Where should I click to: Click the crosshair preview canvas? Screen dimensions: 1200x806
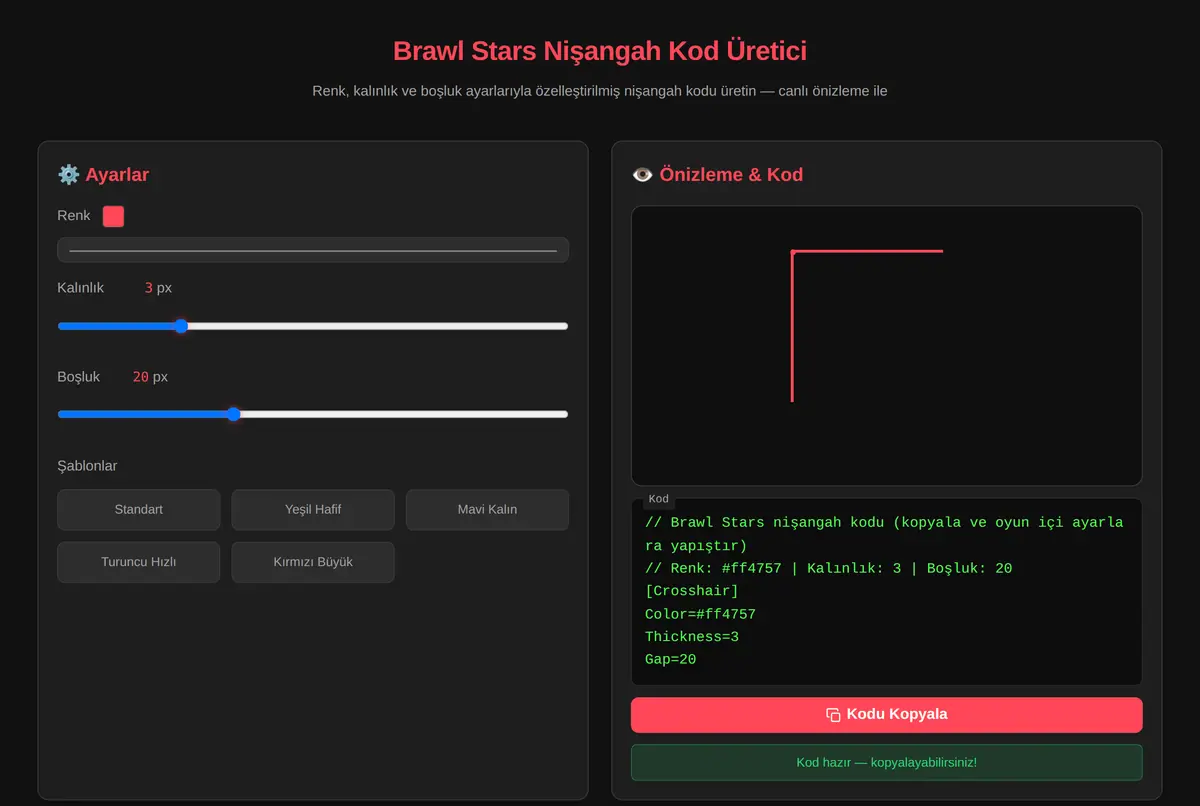tap(886, 346)
